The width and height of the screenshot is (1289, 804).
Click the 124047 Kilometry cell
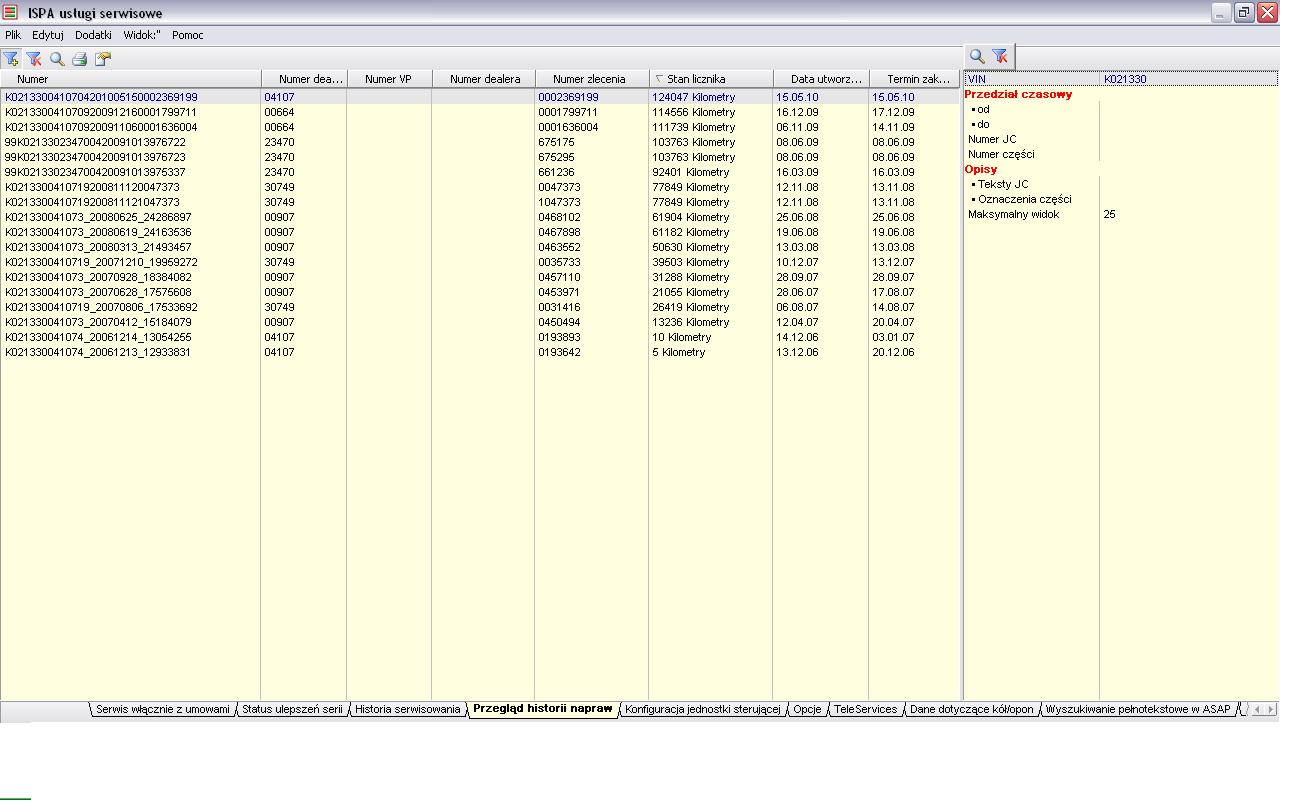(x=711, y=97)
